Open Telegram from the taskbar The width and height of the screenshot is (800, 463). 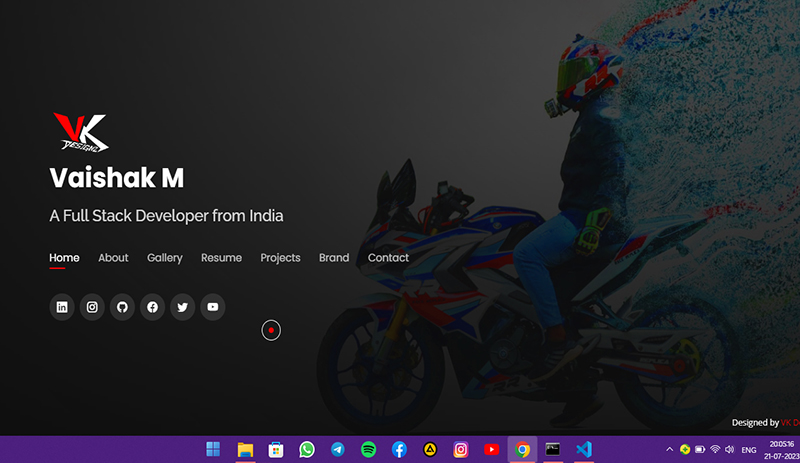point(338,449)
